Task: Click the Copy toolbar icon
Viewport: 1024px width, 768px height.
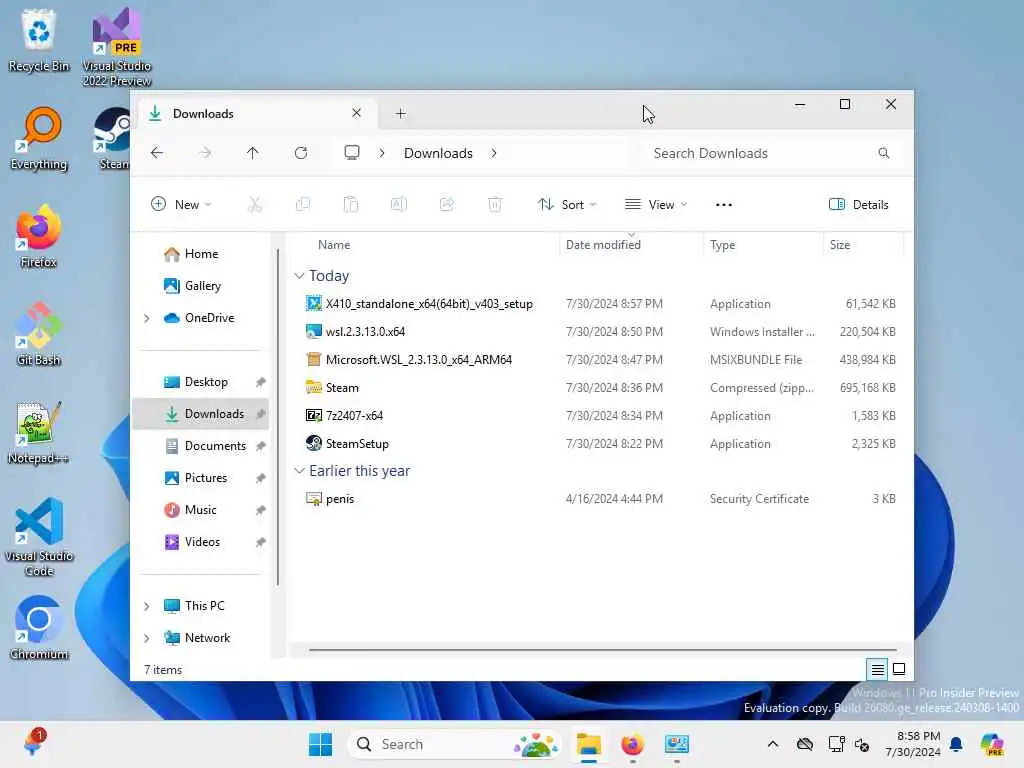Action: tap(303, 204)
